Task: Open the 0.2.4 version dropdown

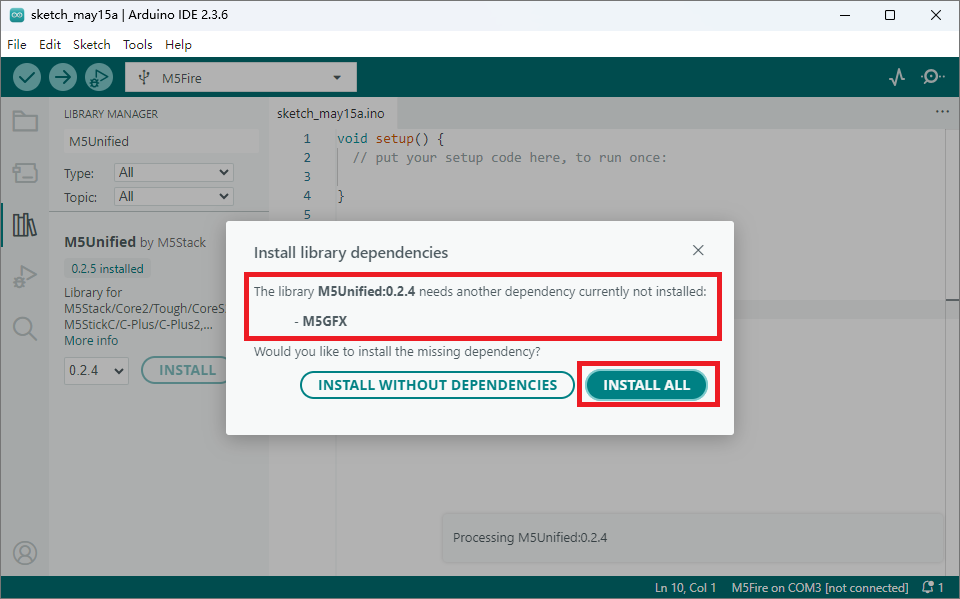Action: 96,371
